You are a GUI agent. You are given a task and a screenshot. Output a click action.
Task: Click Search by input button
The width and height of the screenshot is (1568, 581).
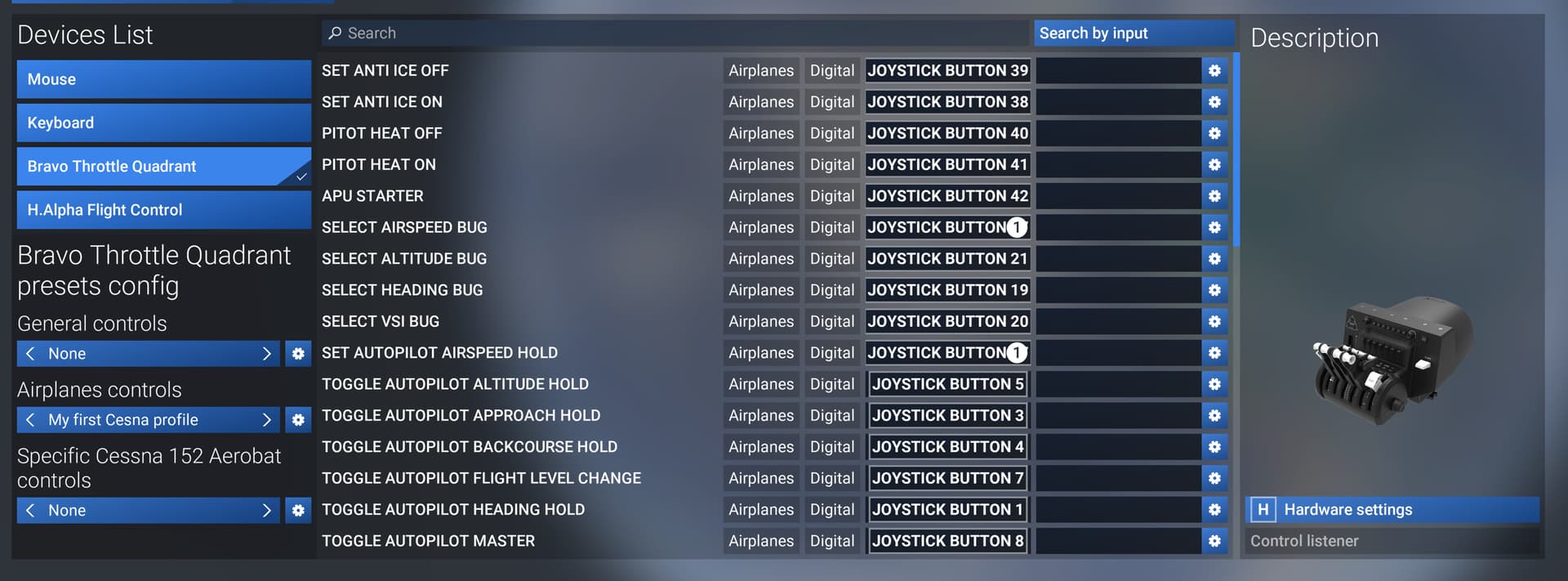[1134, 33]
